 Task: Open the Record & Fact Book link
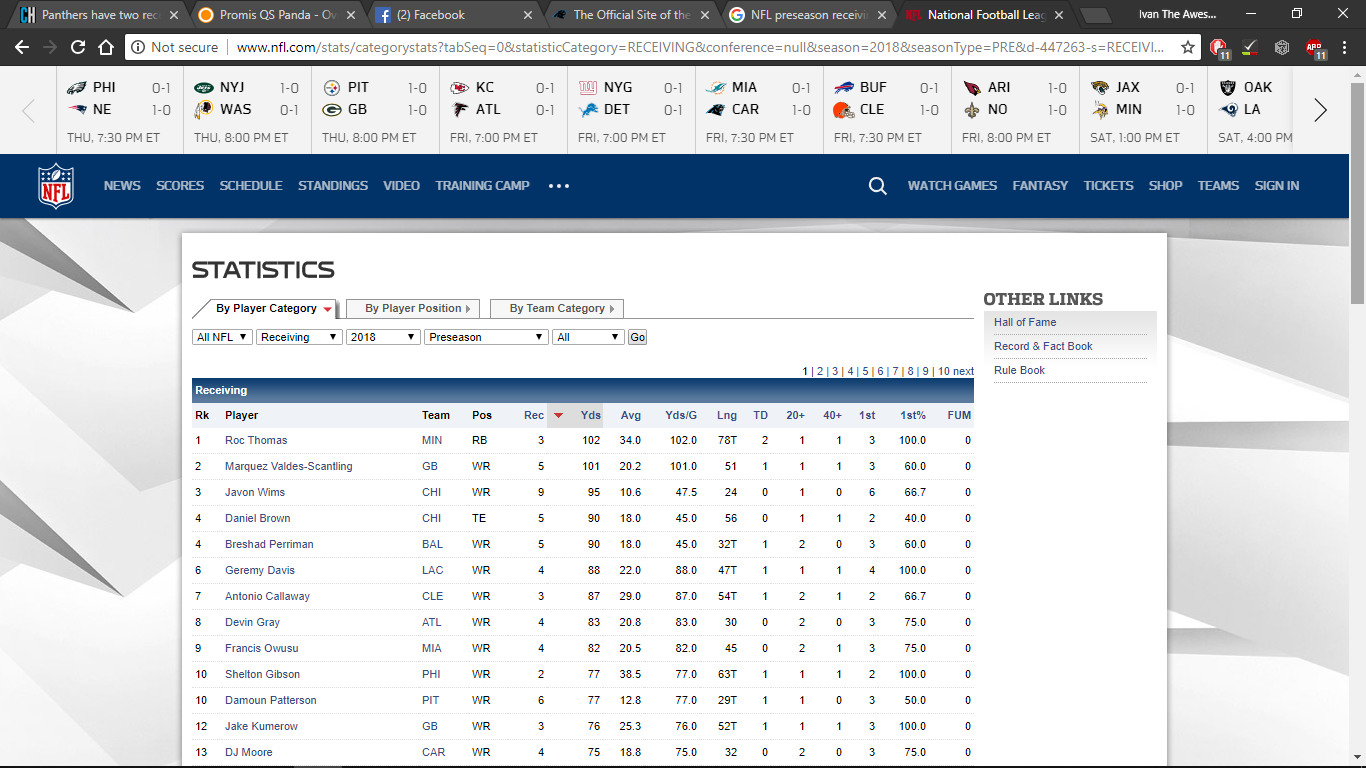[x=1043, y=346]
